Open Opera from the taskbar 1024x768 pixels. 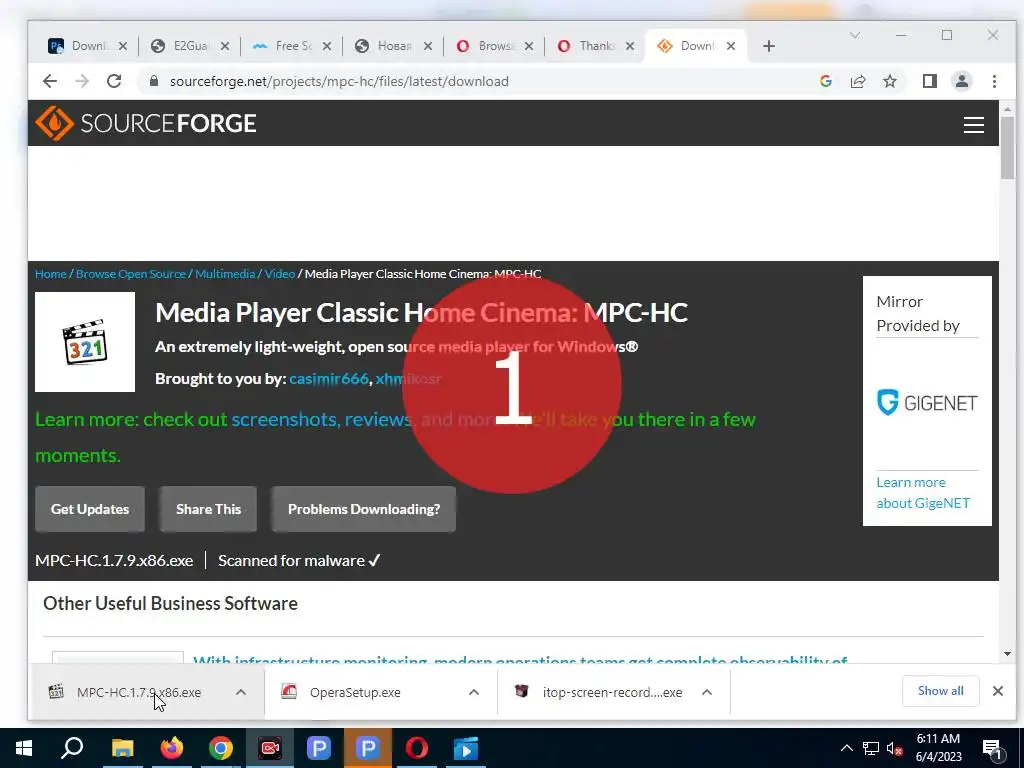[417, 748]
